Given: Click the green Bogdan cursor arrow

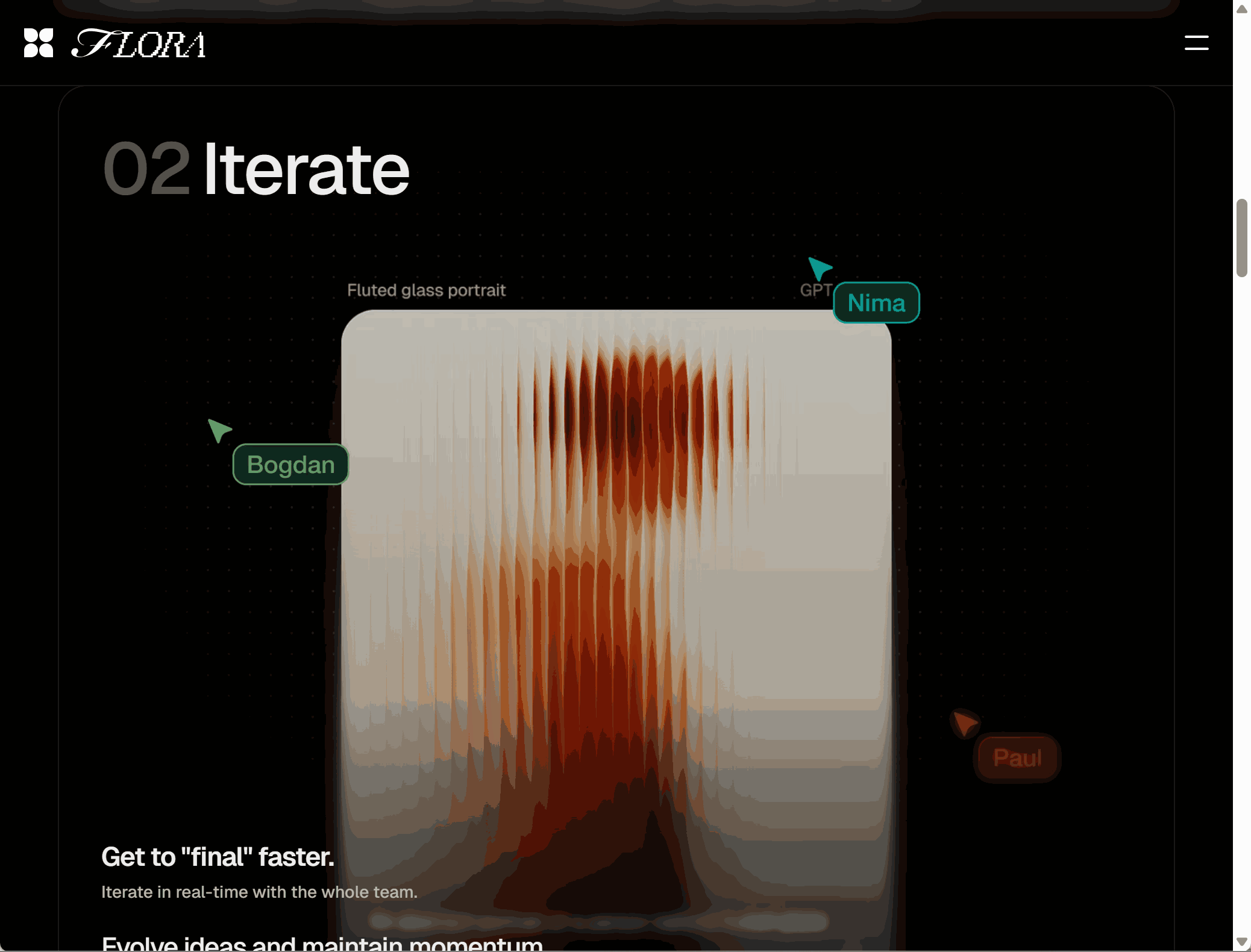Looking at the screenshot, I should pyautogui.click(x=218, y=430).
